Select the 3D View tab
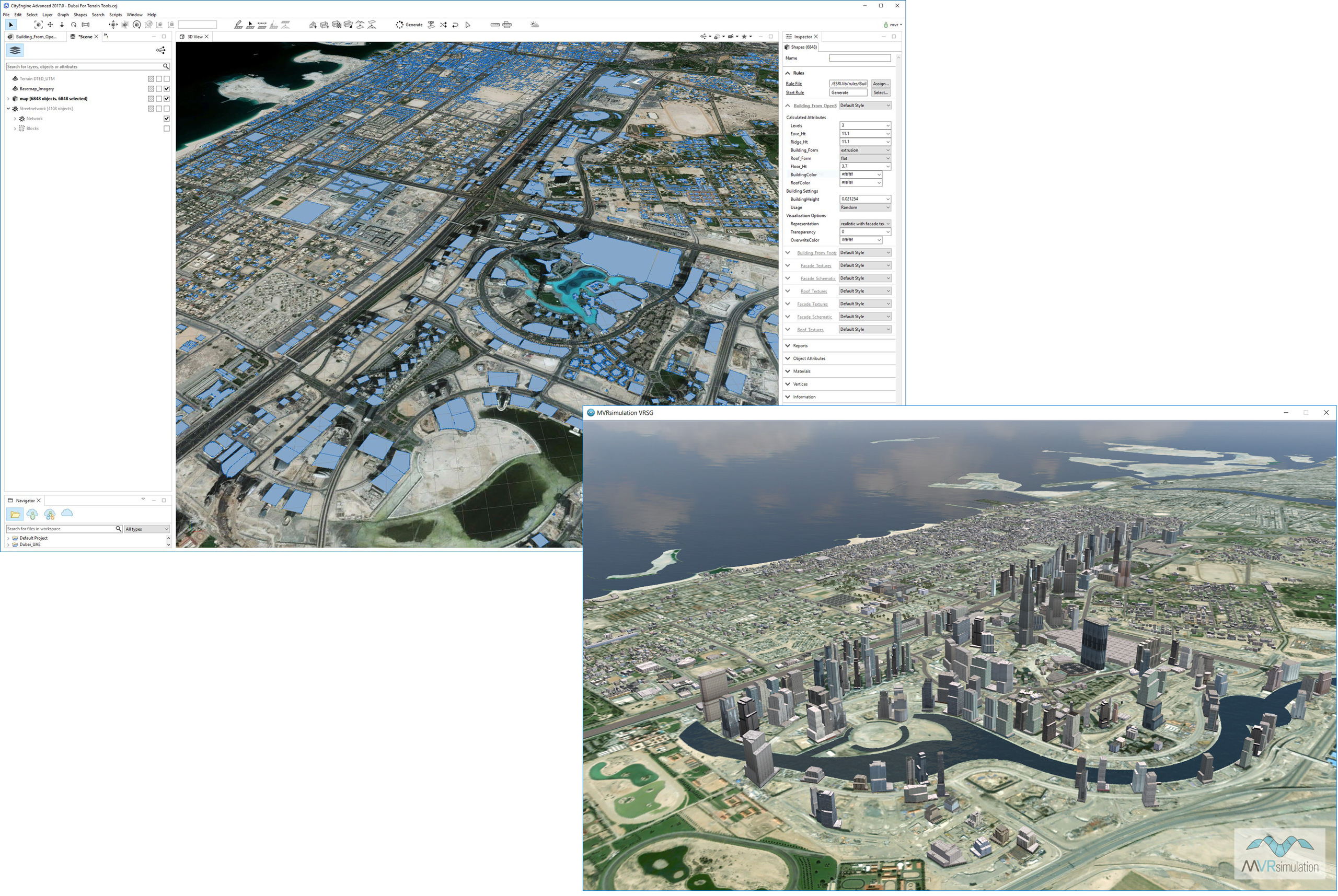This screenshot has height=896, width=1338. 194,36
